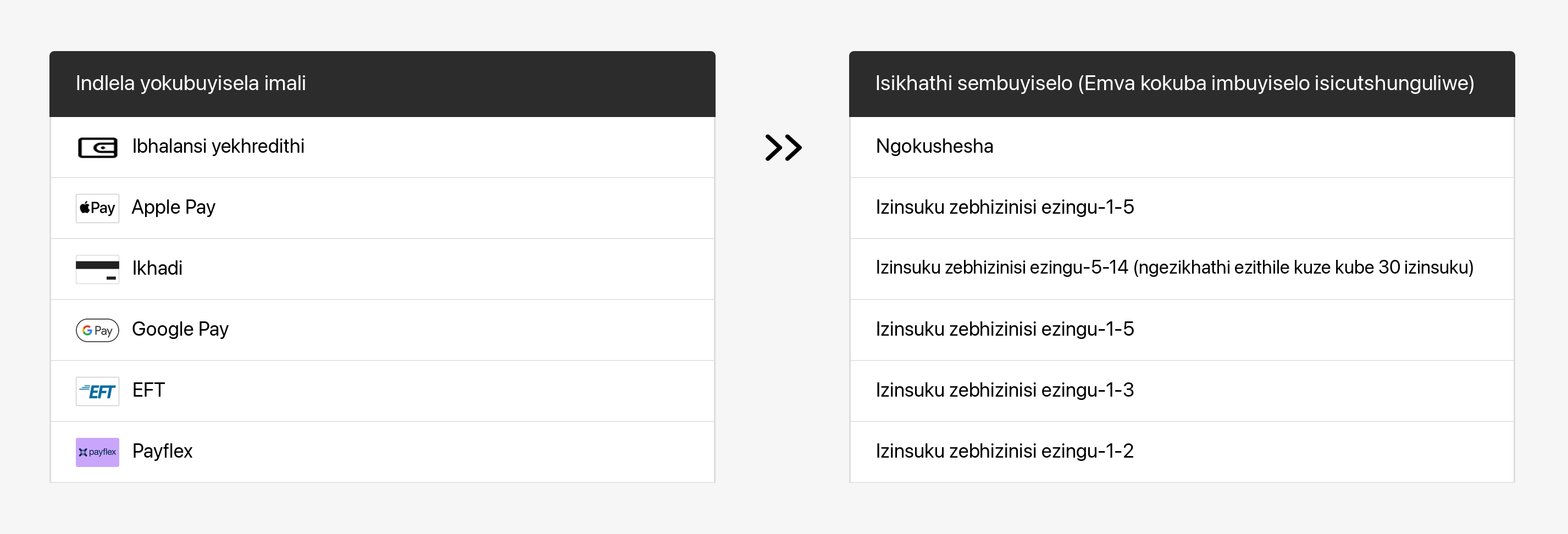Image resolution: width=1568 pixels, height=534 pixels.
Task: Click the Ngokushesha cell
Action: [1182, 147]
